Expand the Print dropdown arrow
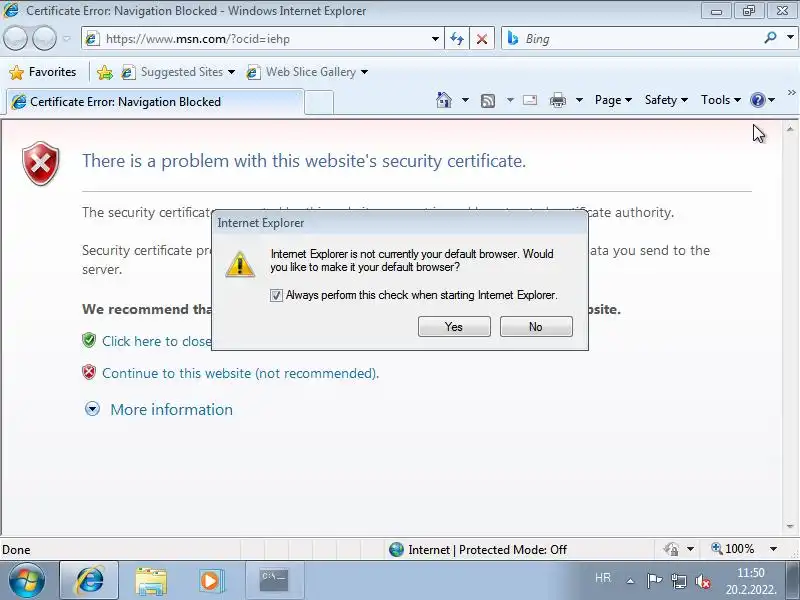Screen dimensions: 800x600 click(579, 100)
